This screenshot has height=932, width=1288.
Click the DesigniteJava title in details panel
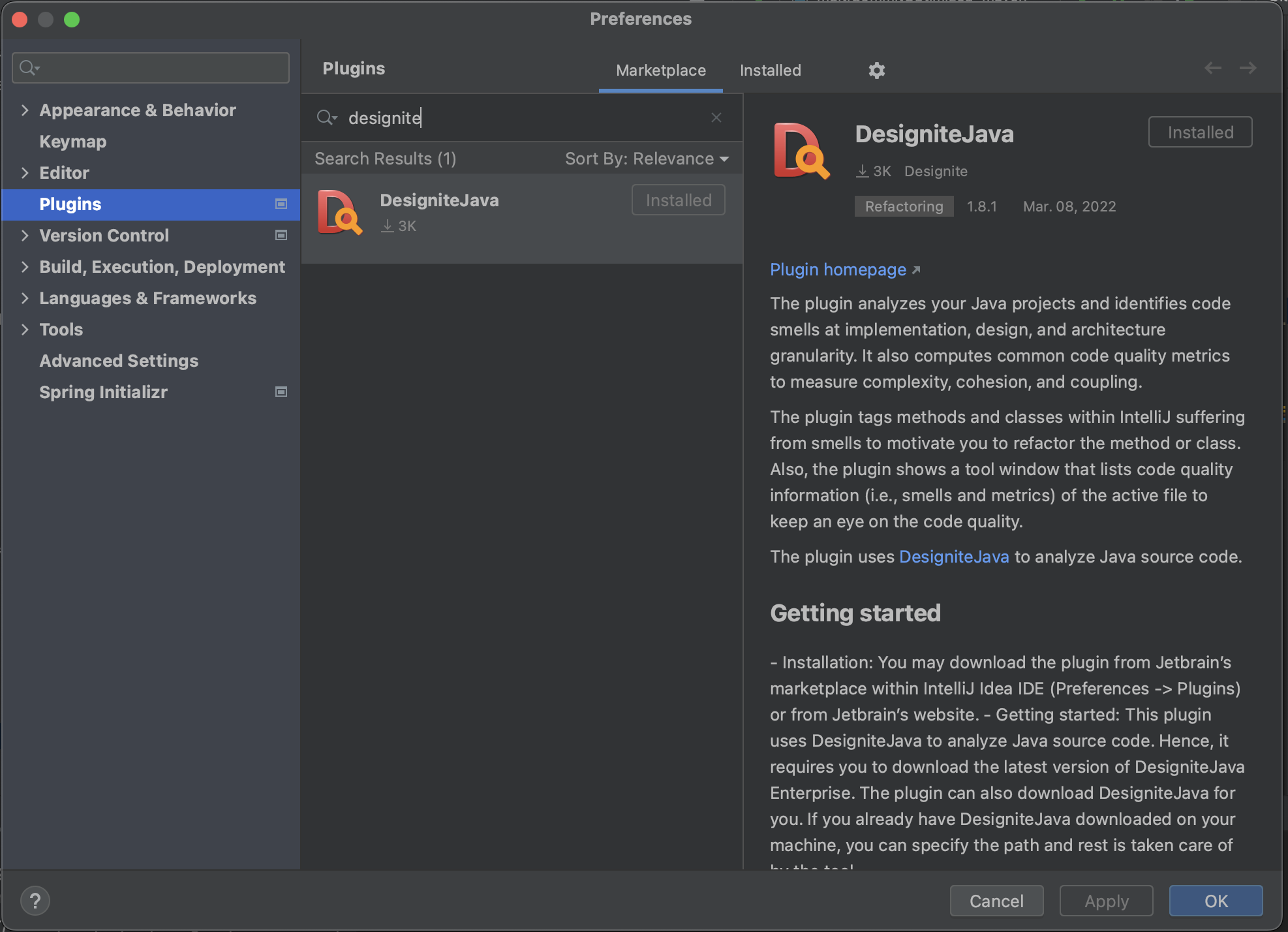point(934,134)
